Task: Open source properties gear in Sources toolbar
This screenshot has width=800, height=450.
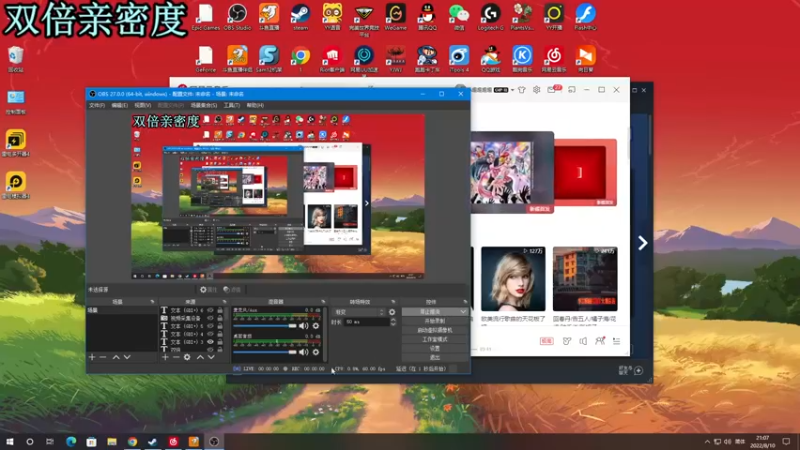Action: (x=187, y=357)
